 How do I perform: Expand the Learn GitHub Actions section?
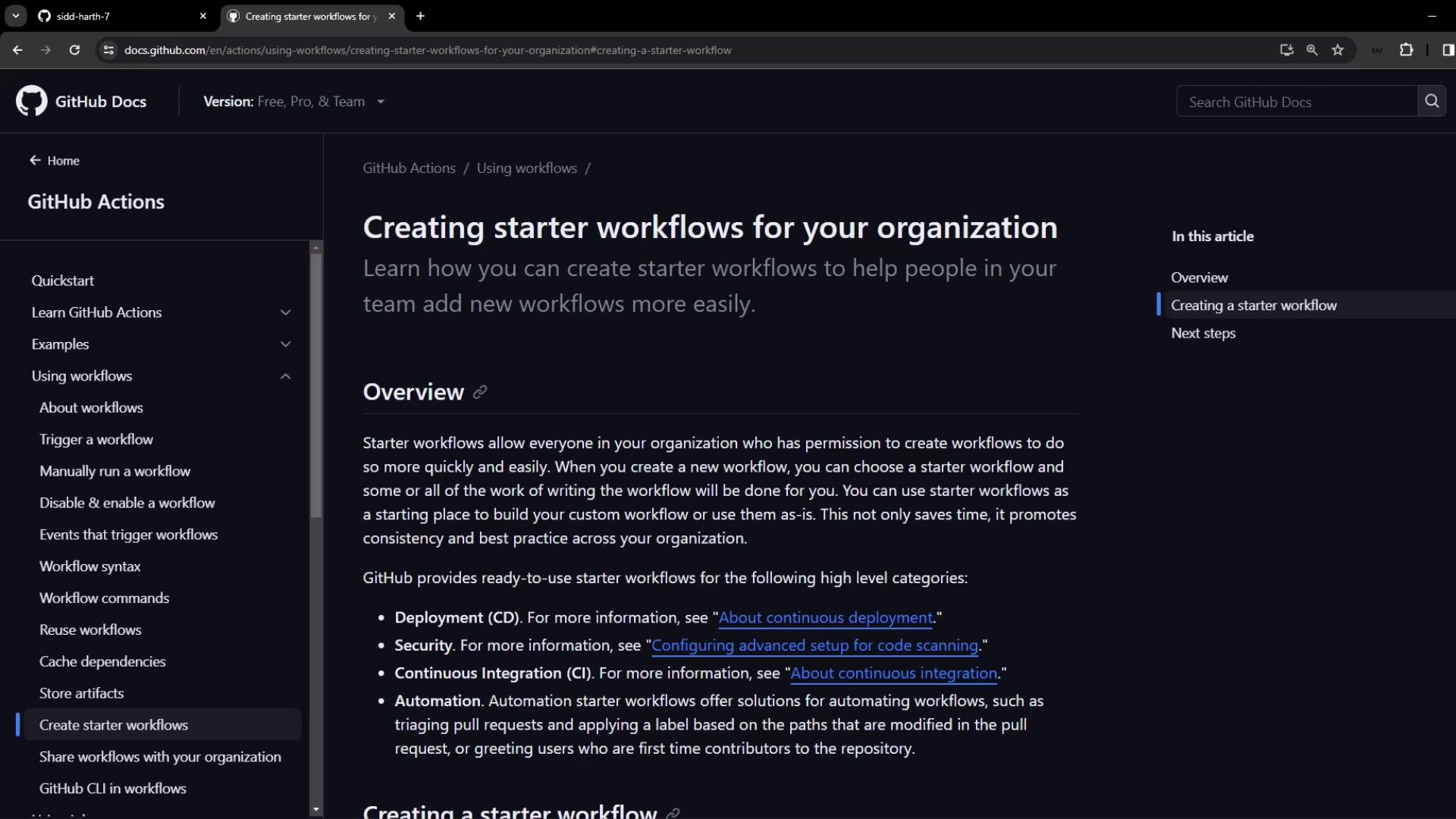click(285, 312)
